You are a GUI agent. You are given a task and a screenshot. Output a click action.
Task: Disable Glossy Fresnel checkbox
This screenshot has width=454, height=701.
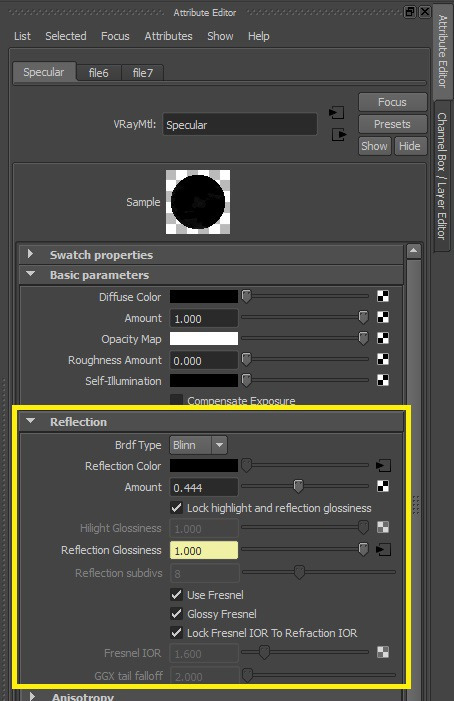(x=177, y=613)
